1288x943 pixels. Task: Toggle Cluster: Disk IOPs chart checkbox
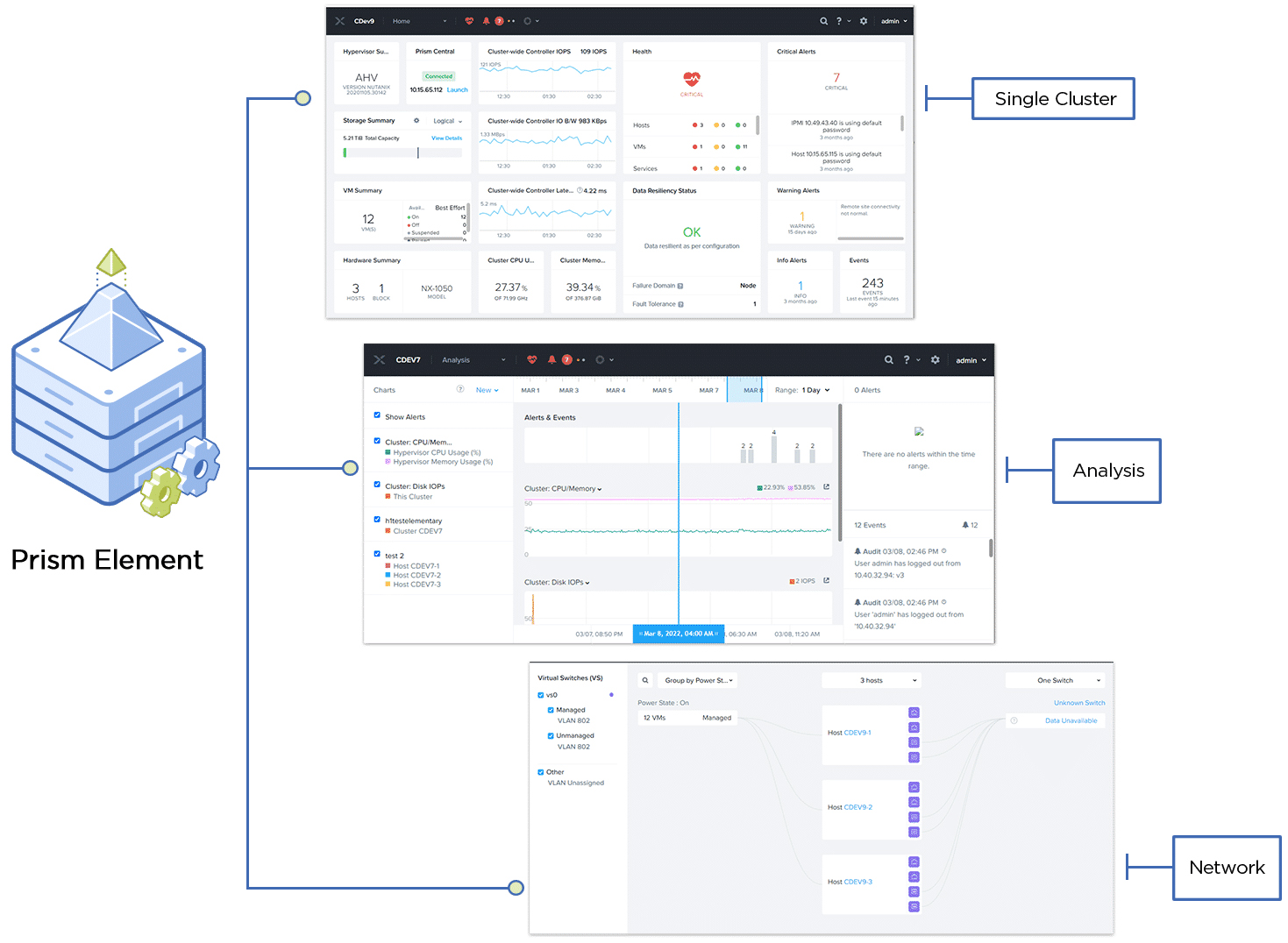(377, 485)
